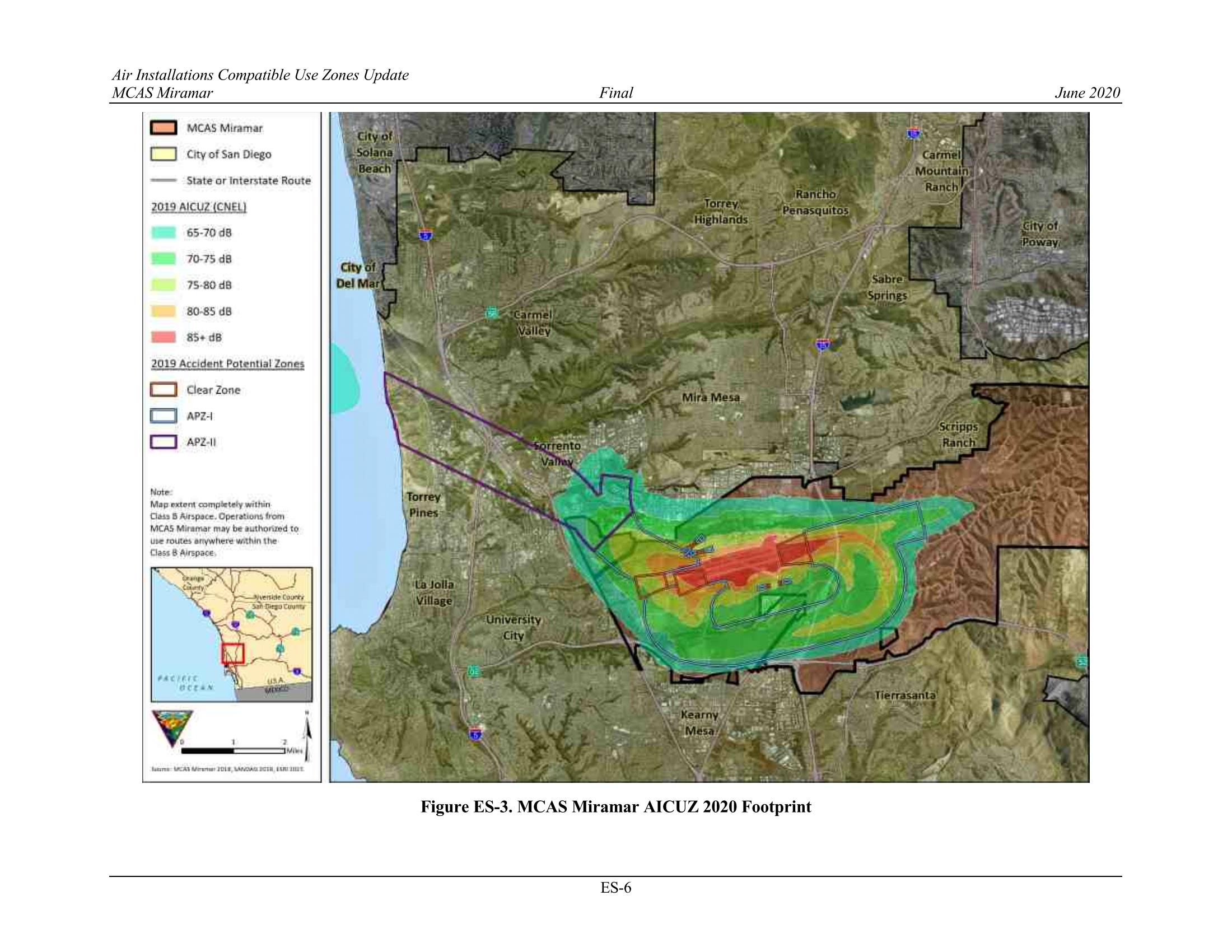Image resolution: width=1232 pixels, height=952 pixels.
Task: Click the State or Interstate Route line symbol
Action: [163, 180]
